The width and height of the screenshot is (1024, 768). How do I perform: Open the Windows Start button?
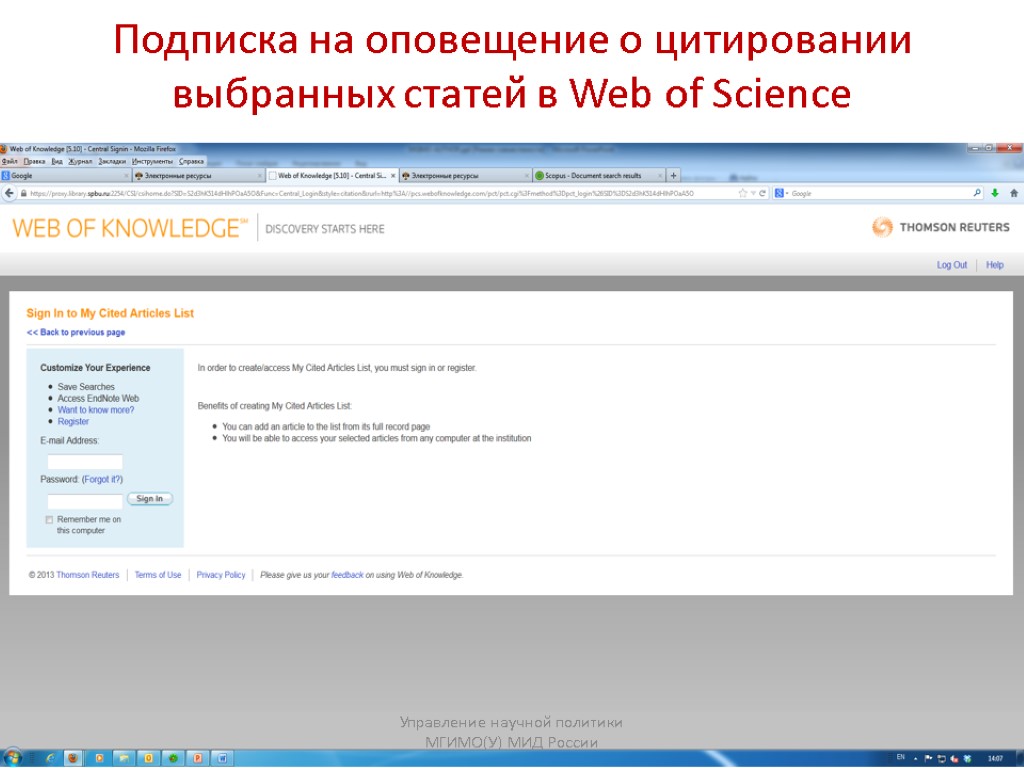[12, 758]
